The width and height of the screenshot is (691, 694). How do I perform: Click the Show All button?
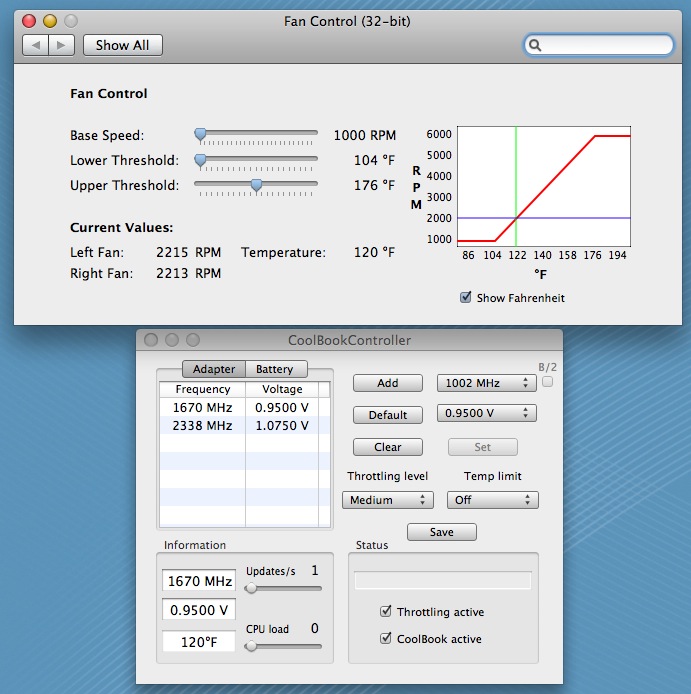click(x=123, y=45)
